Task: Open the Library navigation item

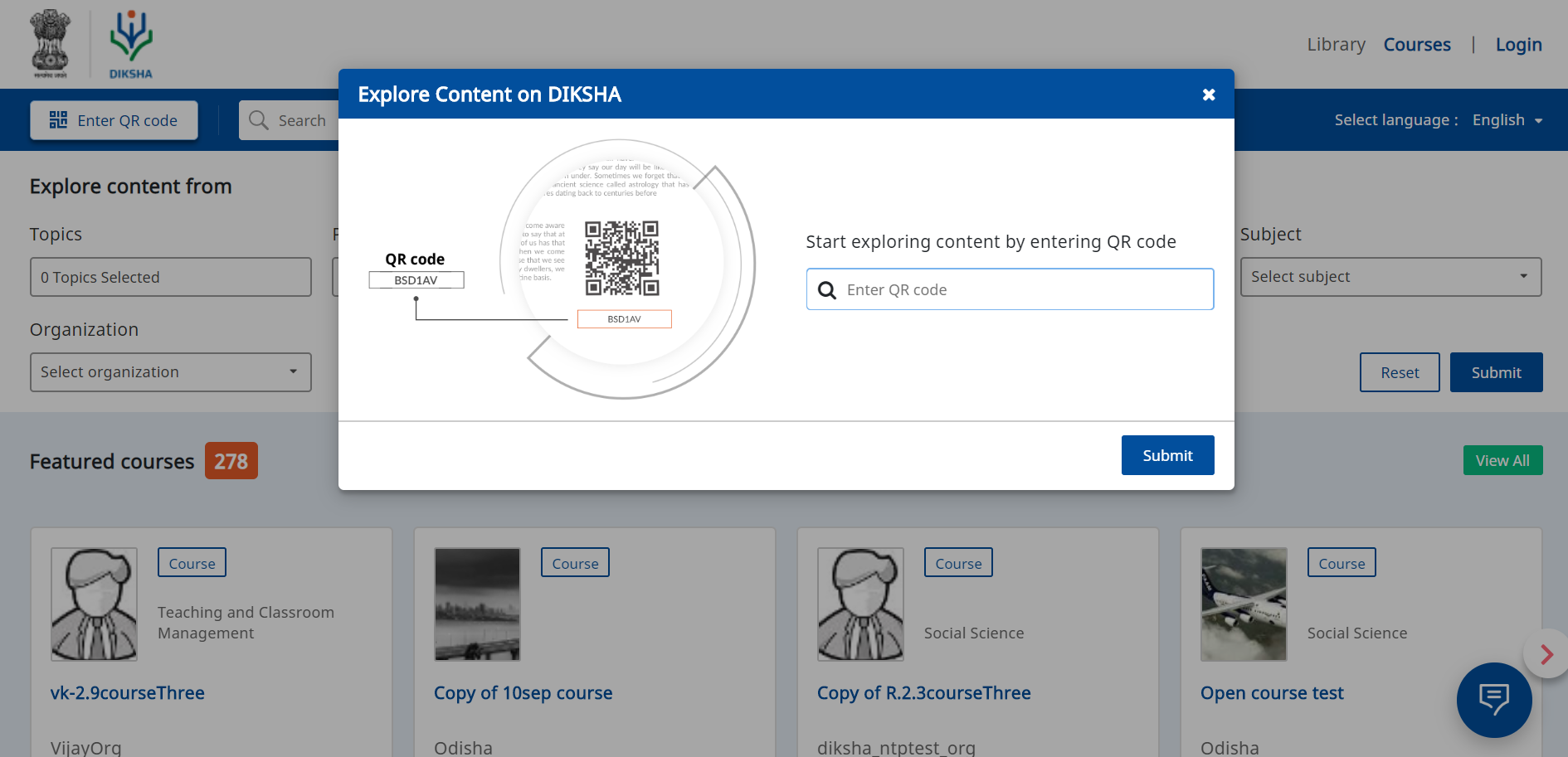Action: (x=1336, y=45)
